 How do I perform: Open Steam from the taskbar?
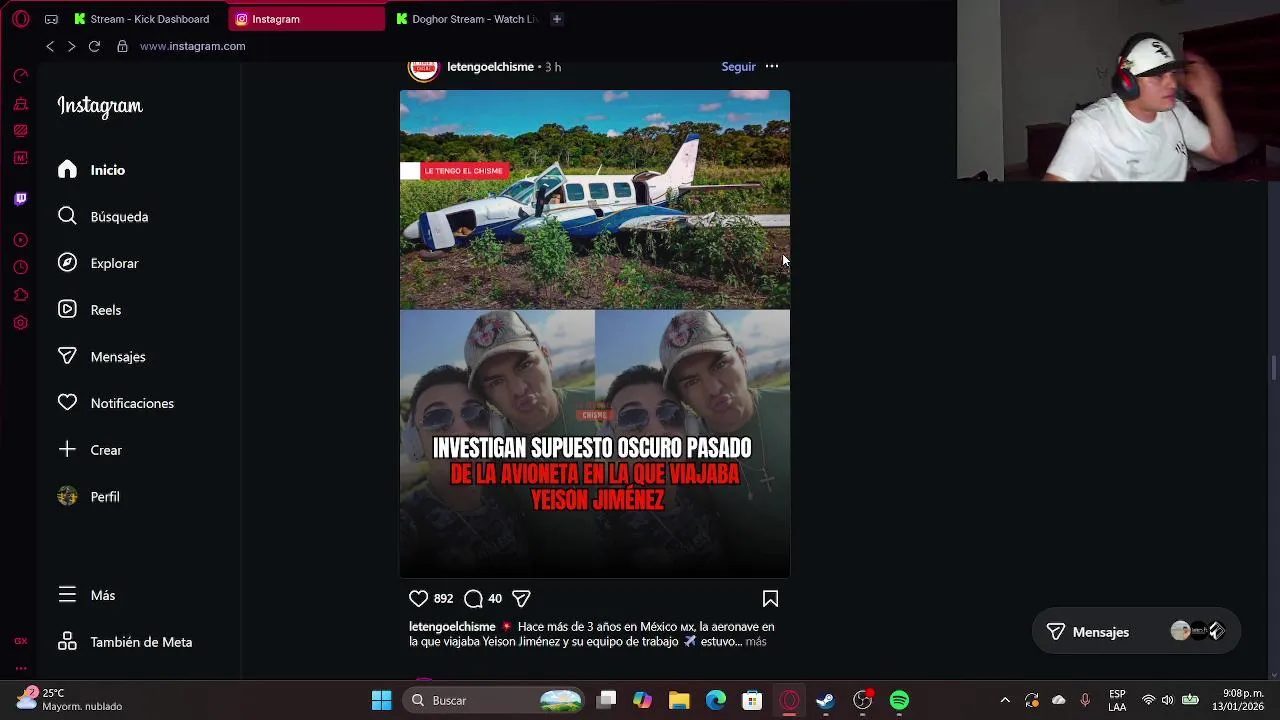[x=825, y=700]
